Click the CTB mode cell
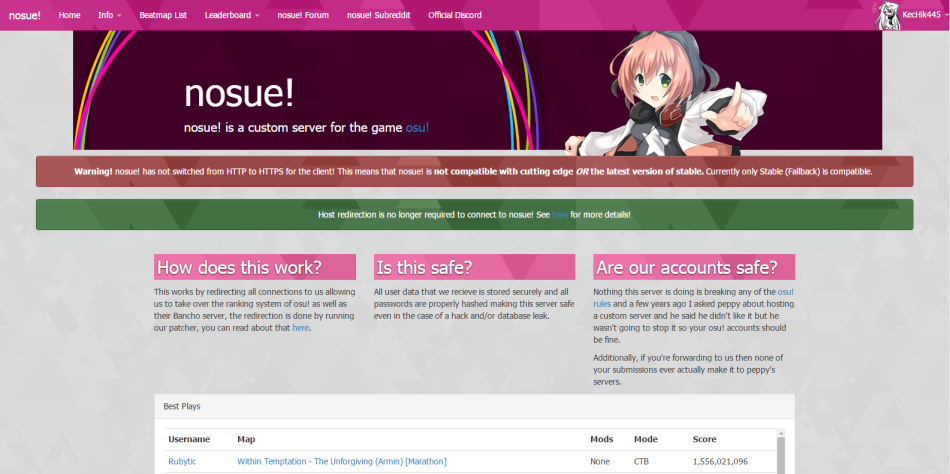This screenshot has width=950, height=474. tap(641, 461)
